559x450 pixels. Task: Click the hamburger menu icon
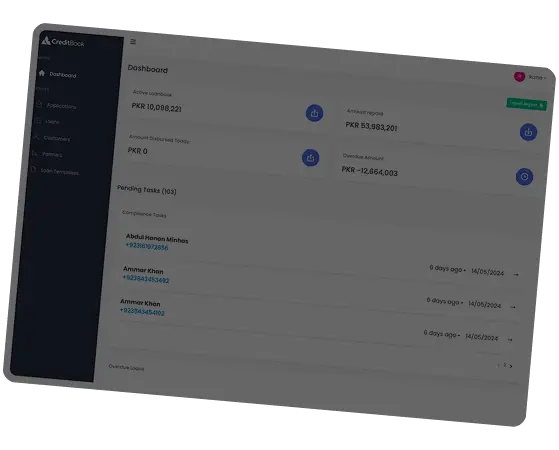[x=133, y=42]
